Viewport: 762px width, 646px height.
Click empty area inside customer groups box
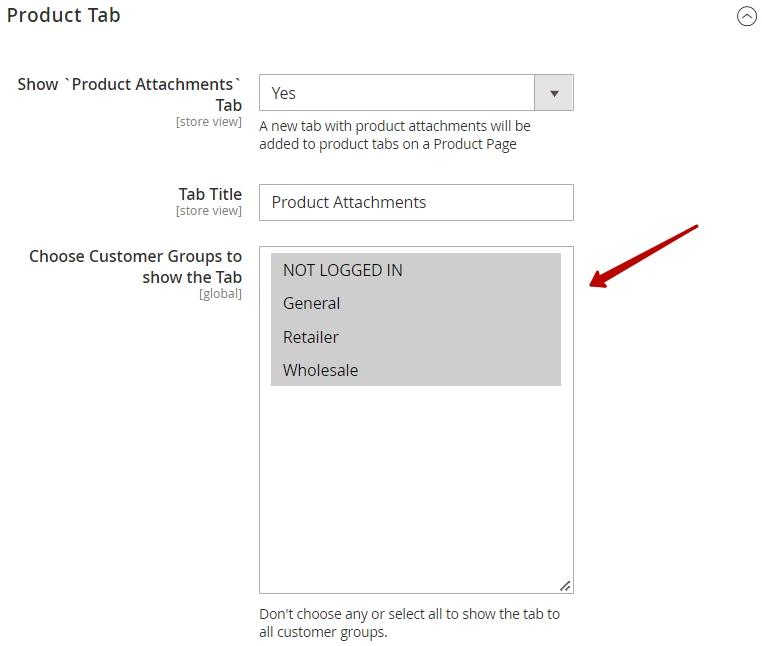(416, 486)
